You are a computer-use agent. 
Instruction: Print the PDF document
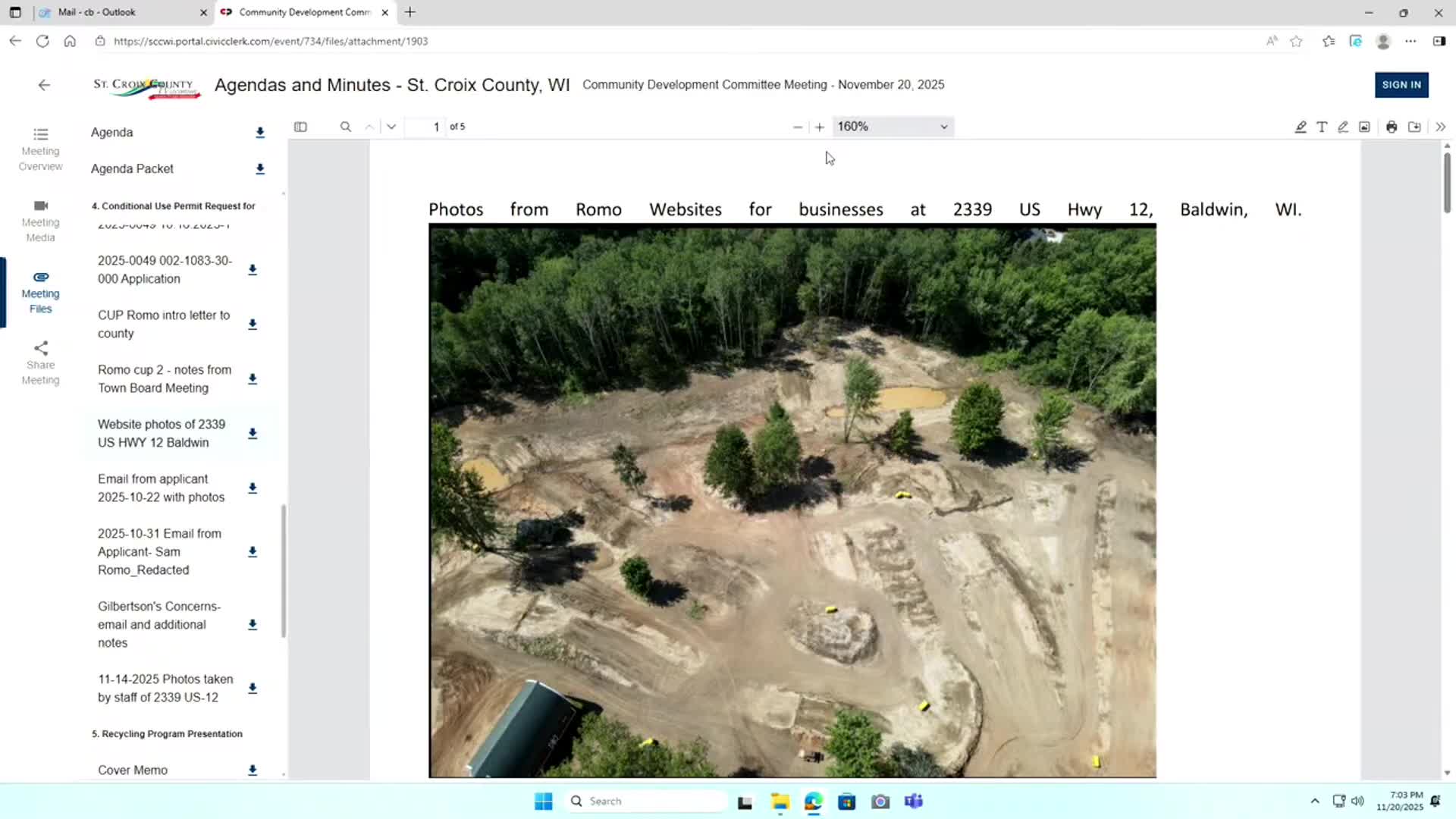pos(1392,127)
